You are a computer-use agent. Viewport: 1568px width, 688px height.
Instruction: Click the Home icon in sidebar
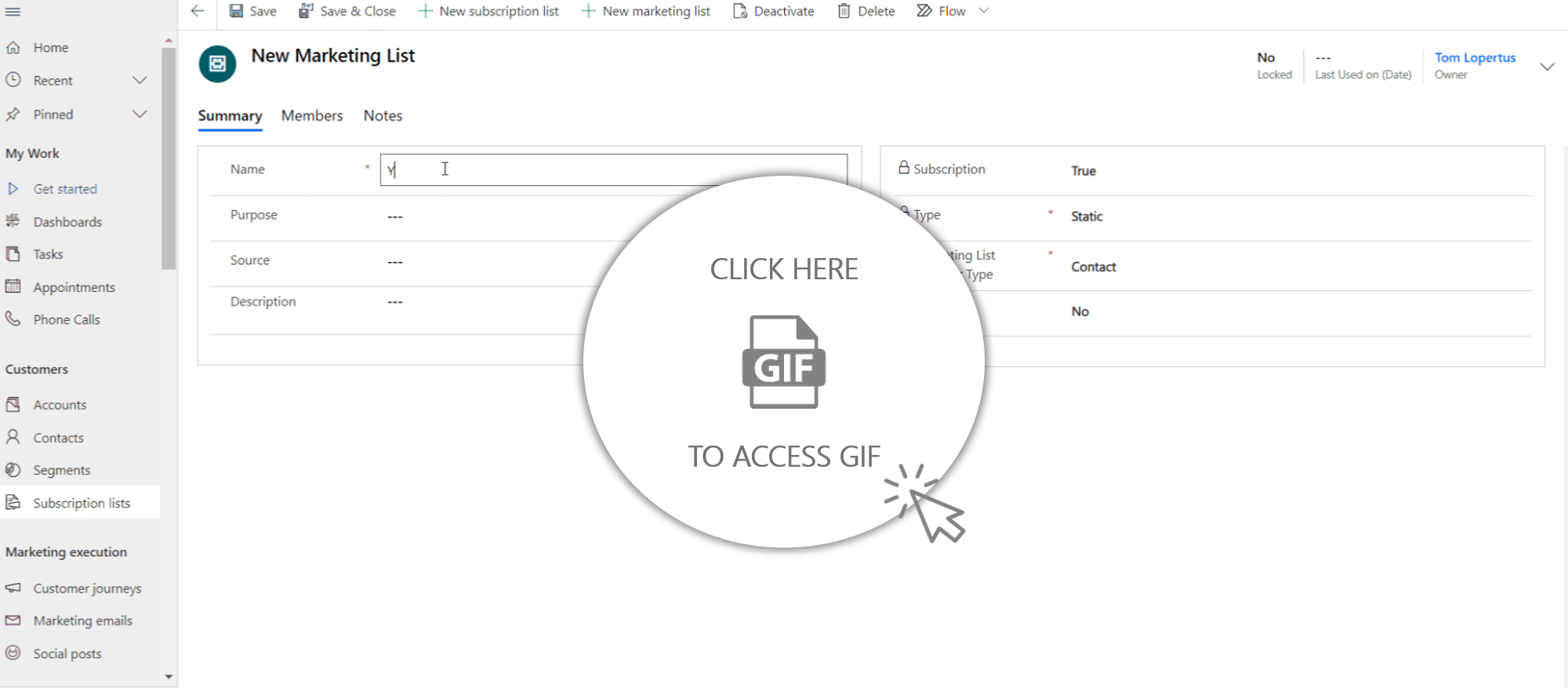pos(13,48)
